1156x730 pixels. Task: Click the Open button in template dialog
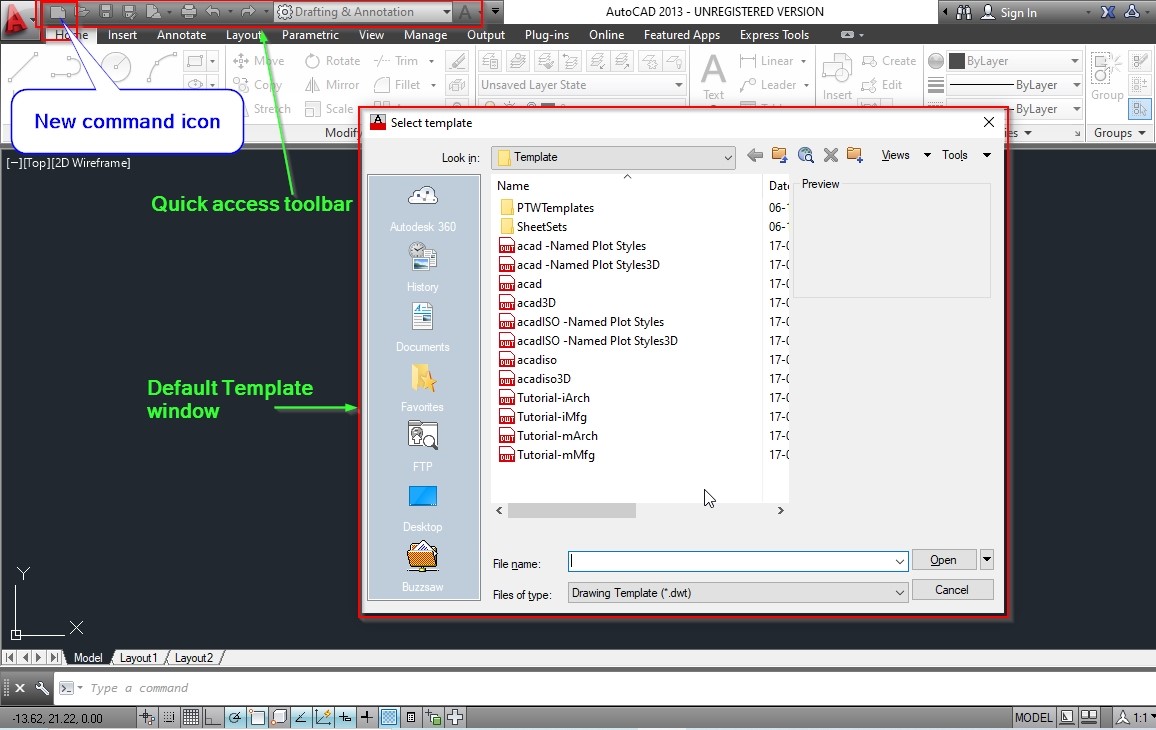pyautogui.click(x=943, y=559)
